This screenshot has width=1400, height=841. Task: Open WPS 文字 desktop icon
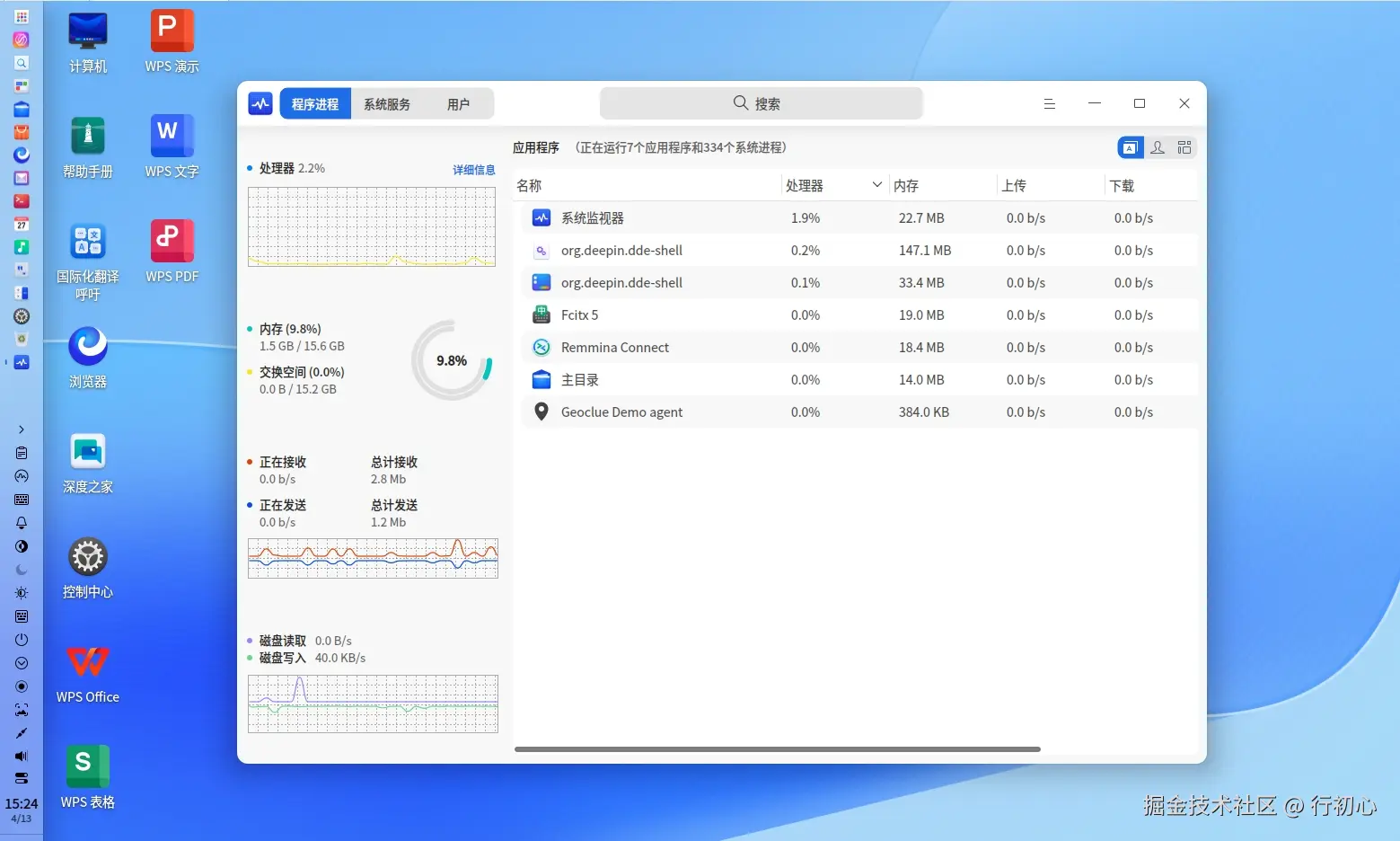pyautogui.click(x=172, y=147)
